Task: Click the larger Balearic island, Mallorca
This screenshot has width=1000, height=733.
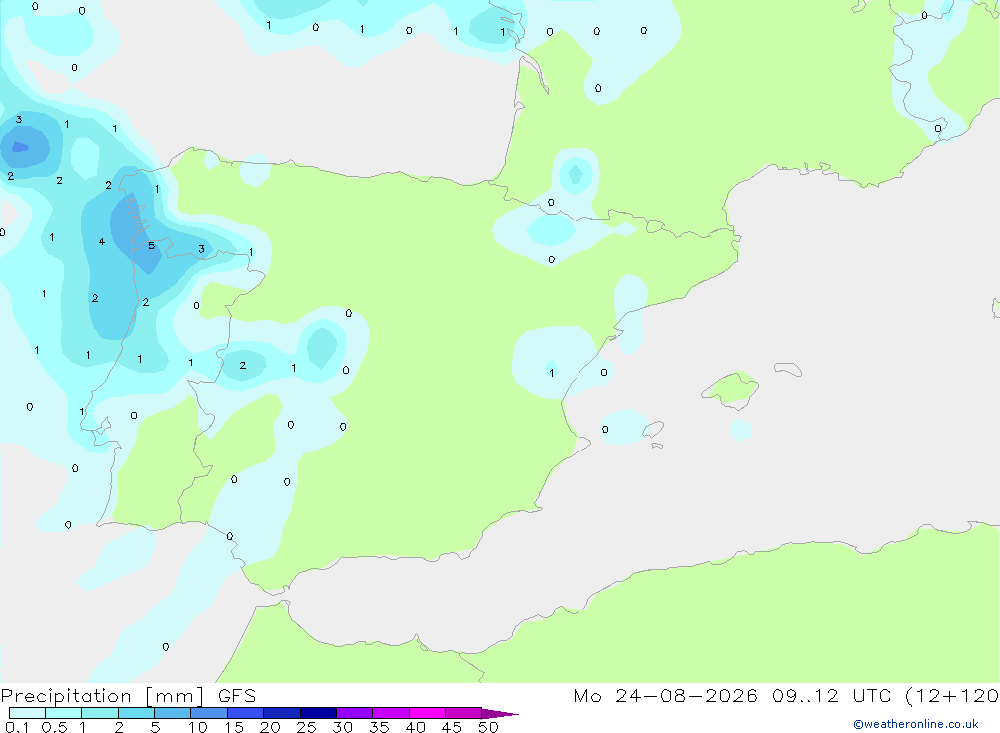Action: pos(732,388)
